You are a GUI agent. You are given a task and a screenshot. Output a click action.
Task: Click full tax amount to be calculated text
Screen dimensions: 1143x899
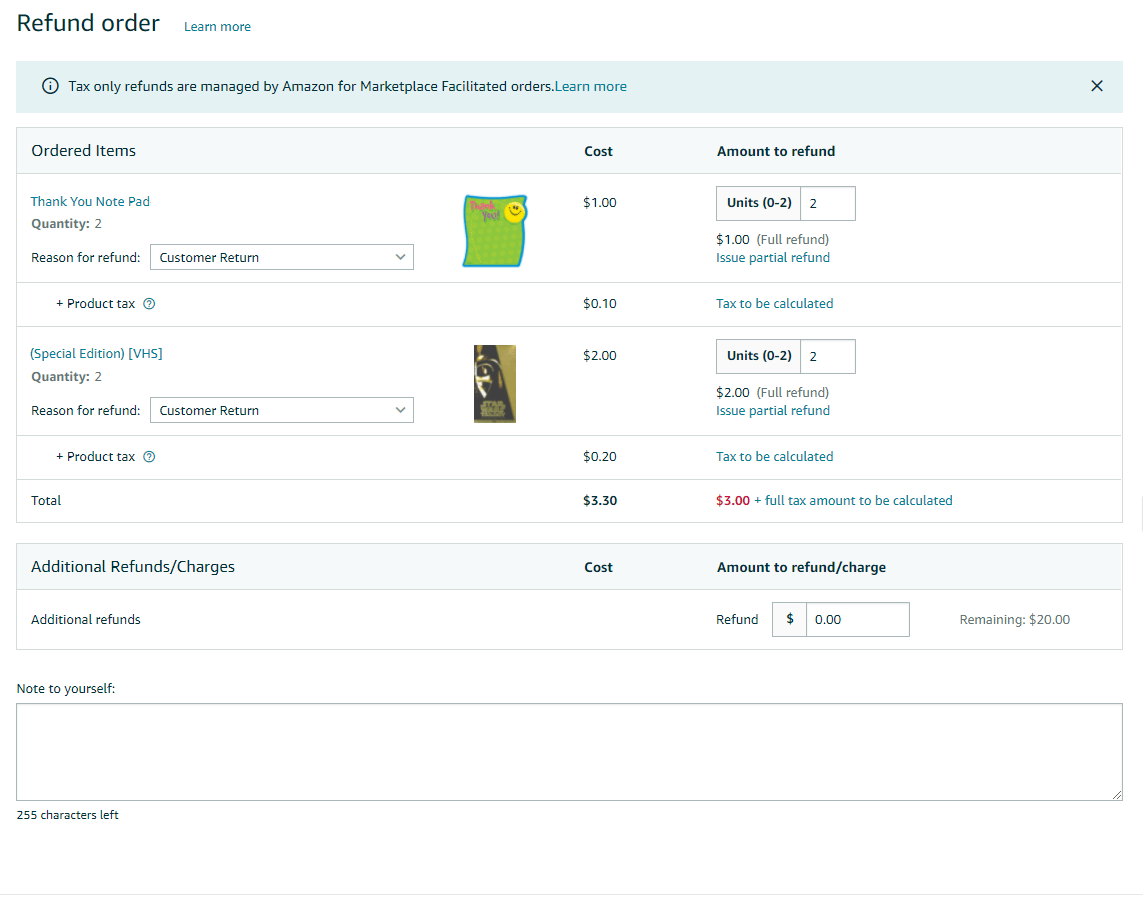point(858,501)
